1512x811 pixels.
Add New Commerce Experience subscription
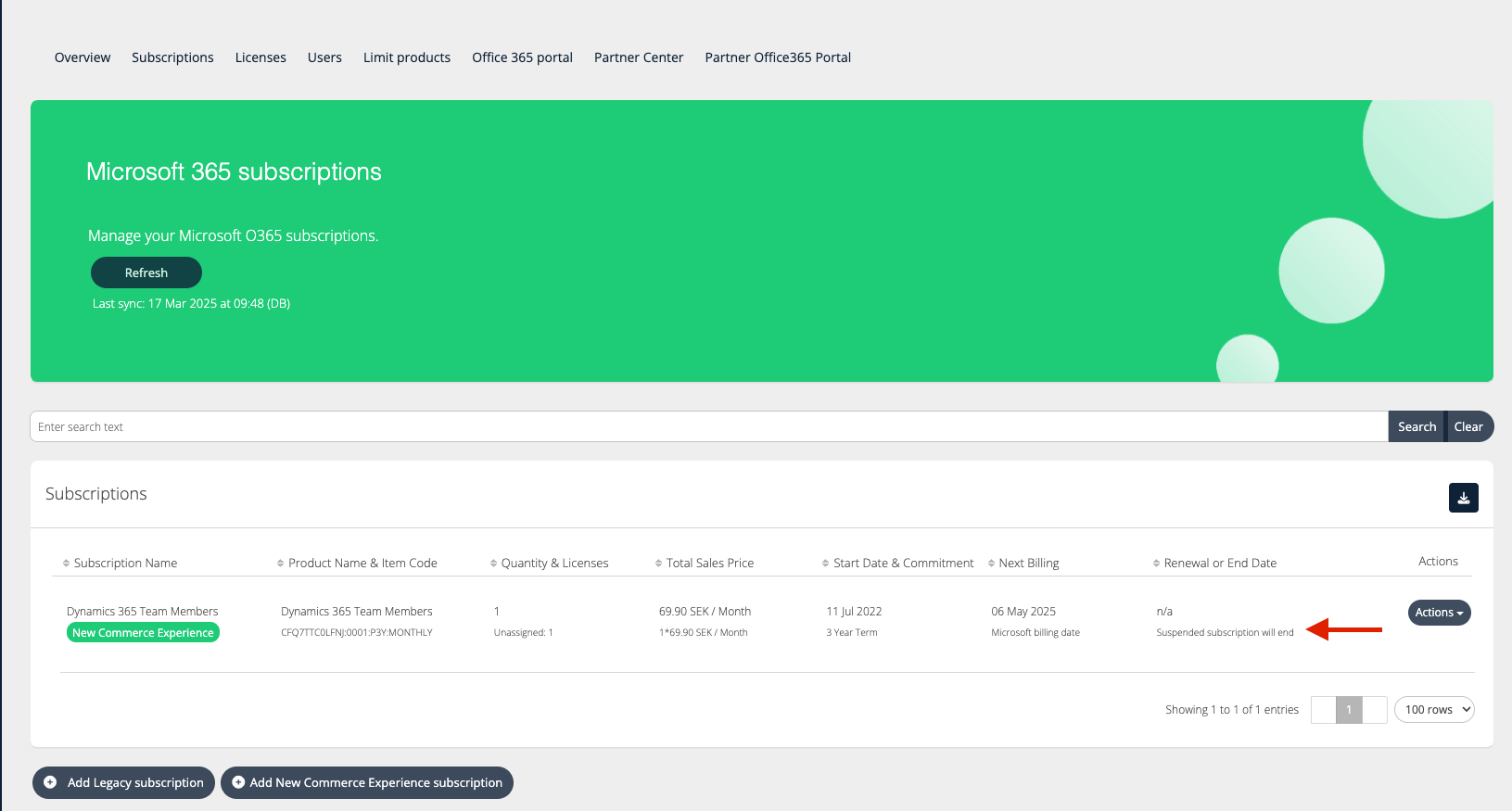367,782
